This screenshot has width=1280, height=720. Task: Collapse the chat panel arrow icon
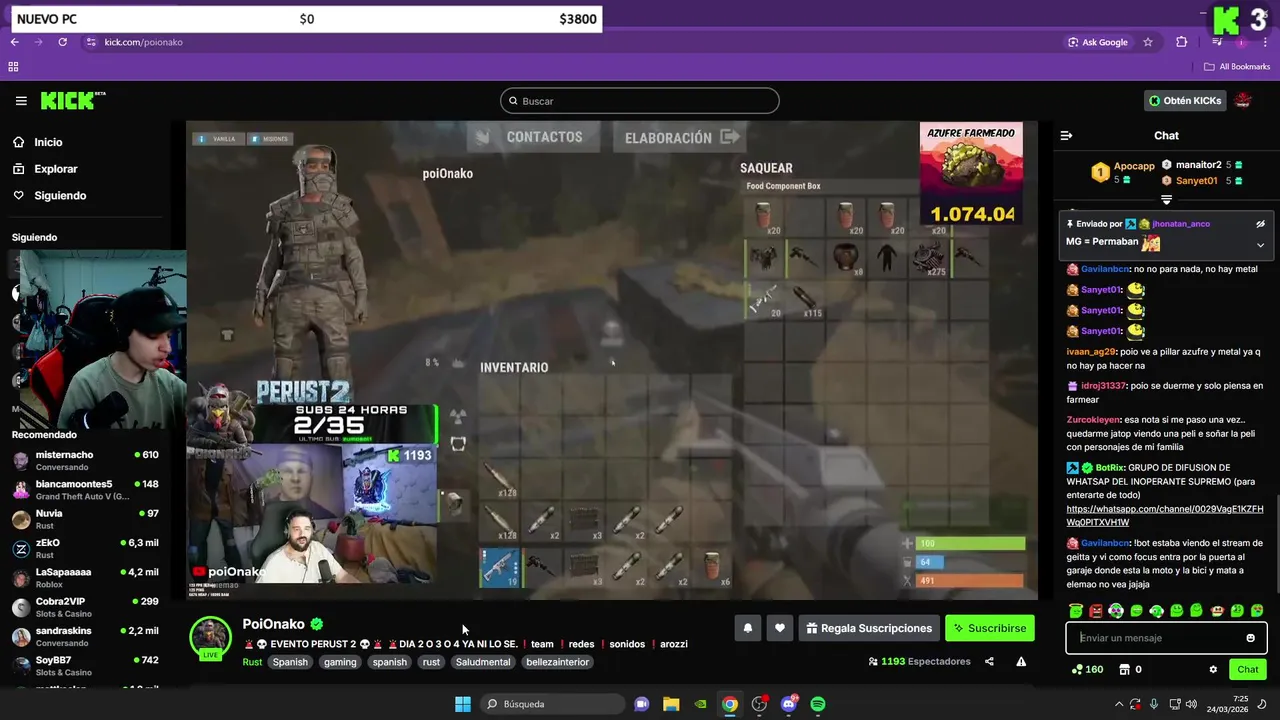click(1066, 135)
